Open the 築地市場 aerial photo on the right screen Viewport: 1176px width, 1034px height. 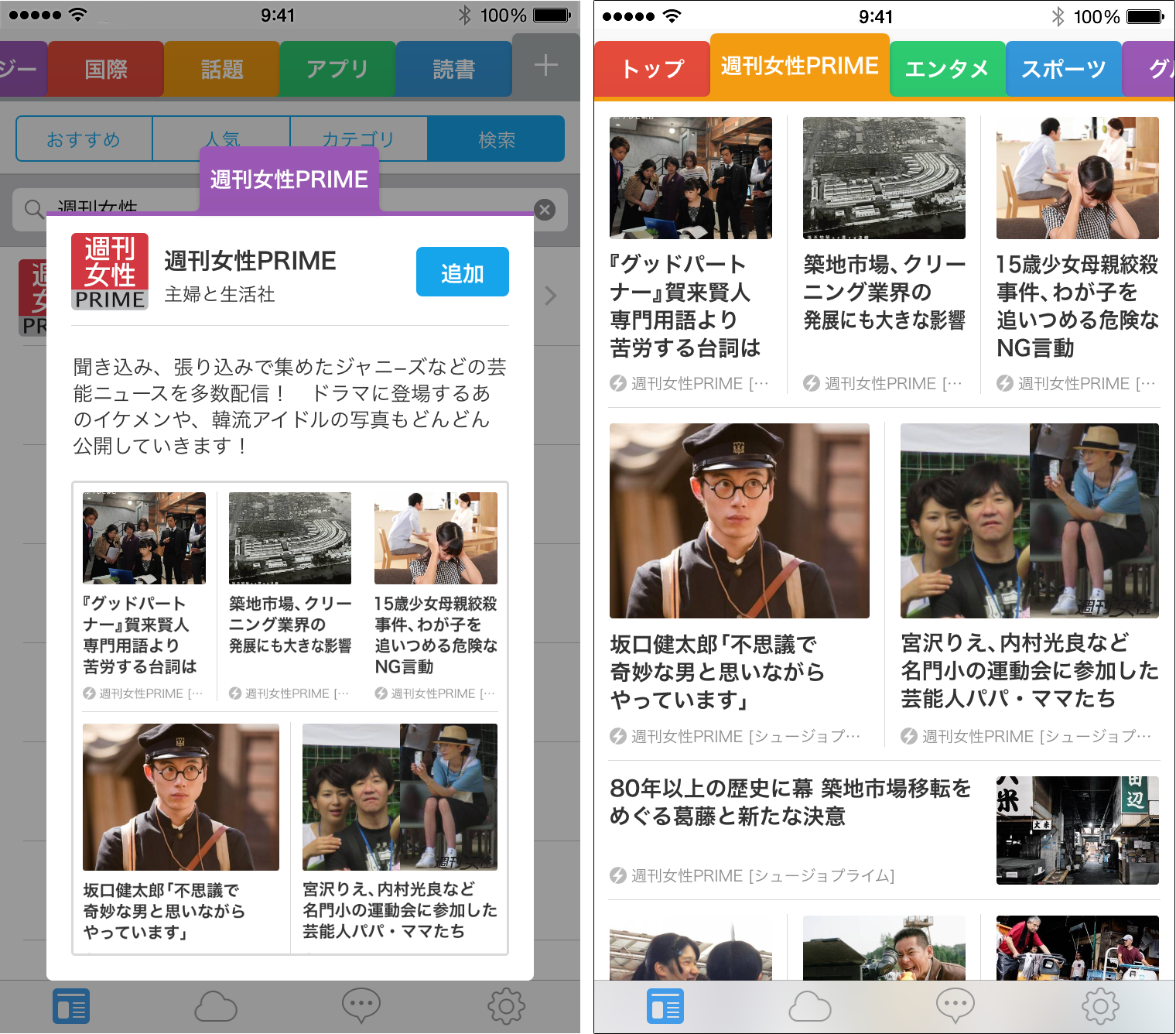884,178
